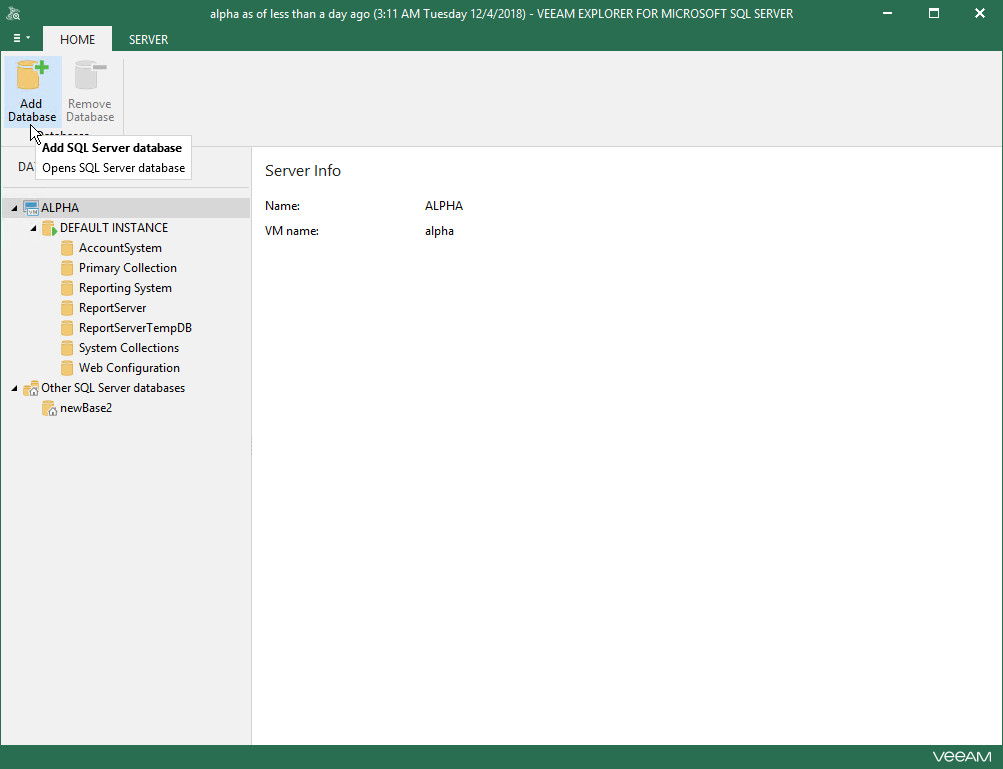Screen dimensions: 1003x769
Task: Click the Server Info heading
Action: point(303,171)
